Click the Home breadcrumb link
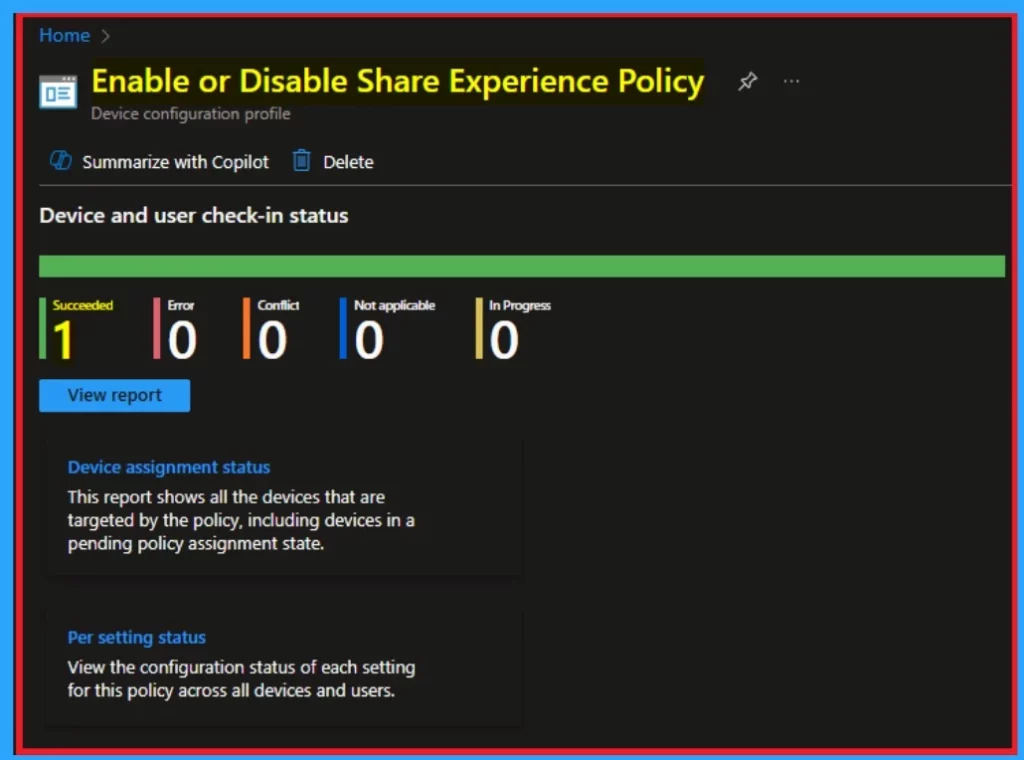 point(64,35)
